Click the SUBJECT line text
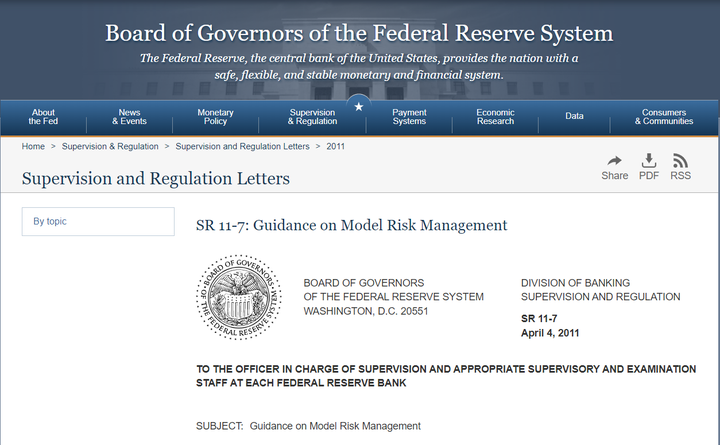The width and height of the screenshot is (720, 445). click(x=308, y=426)
